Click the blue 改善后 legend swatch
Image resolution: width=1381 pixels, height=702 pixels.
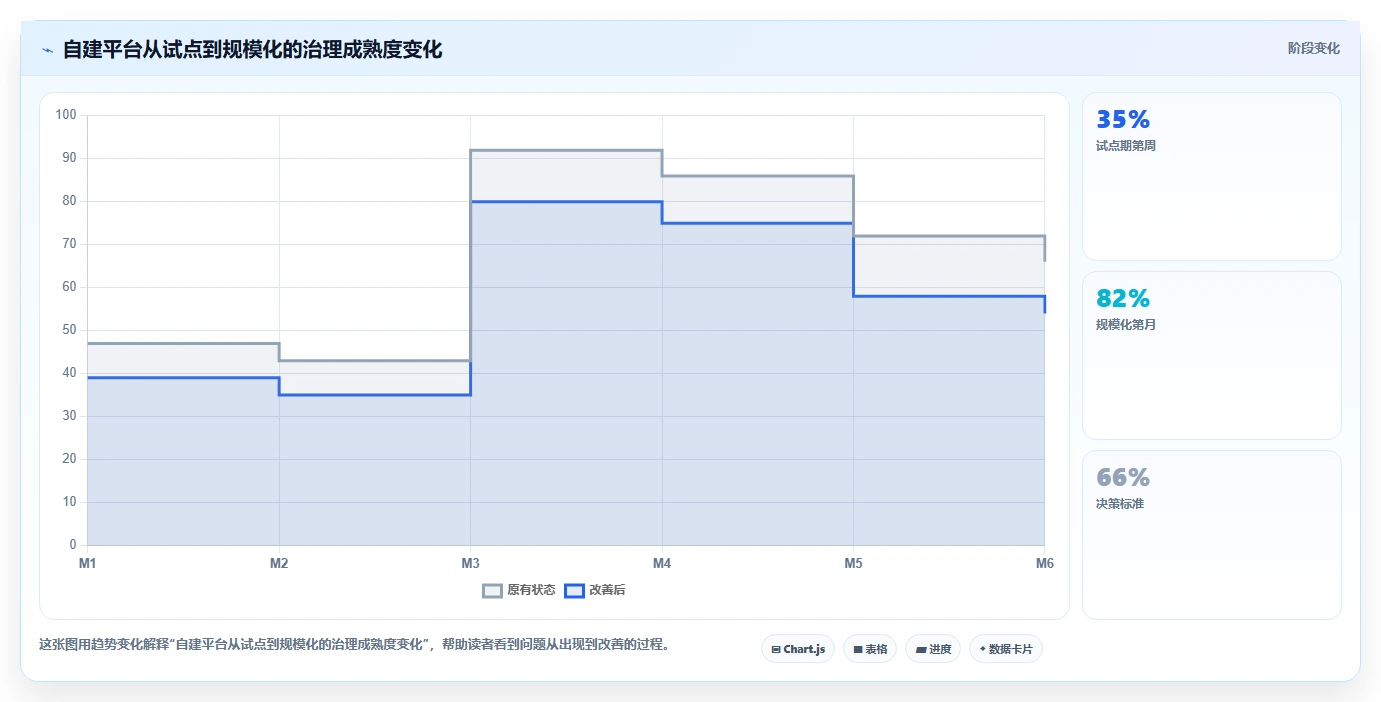pyautogui.click(x=574, y=590)
